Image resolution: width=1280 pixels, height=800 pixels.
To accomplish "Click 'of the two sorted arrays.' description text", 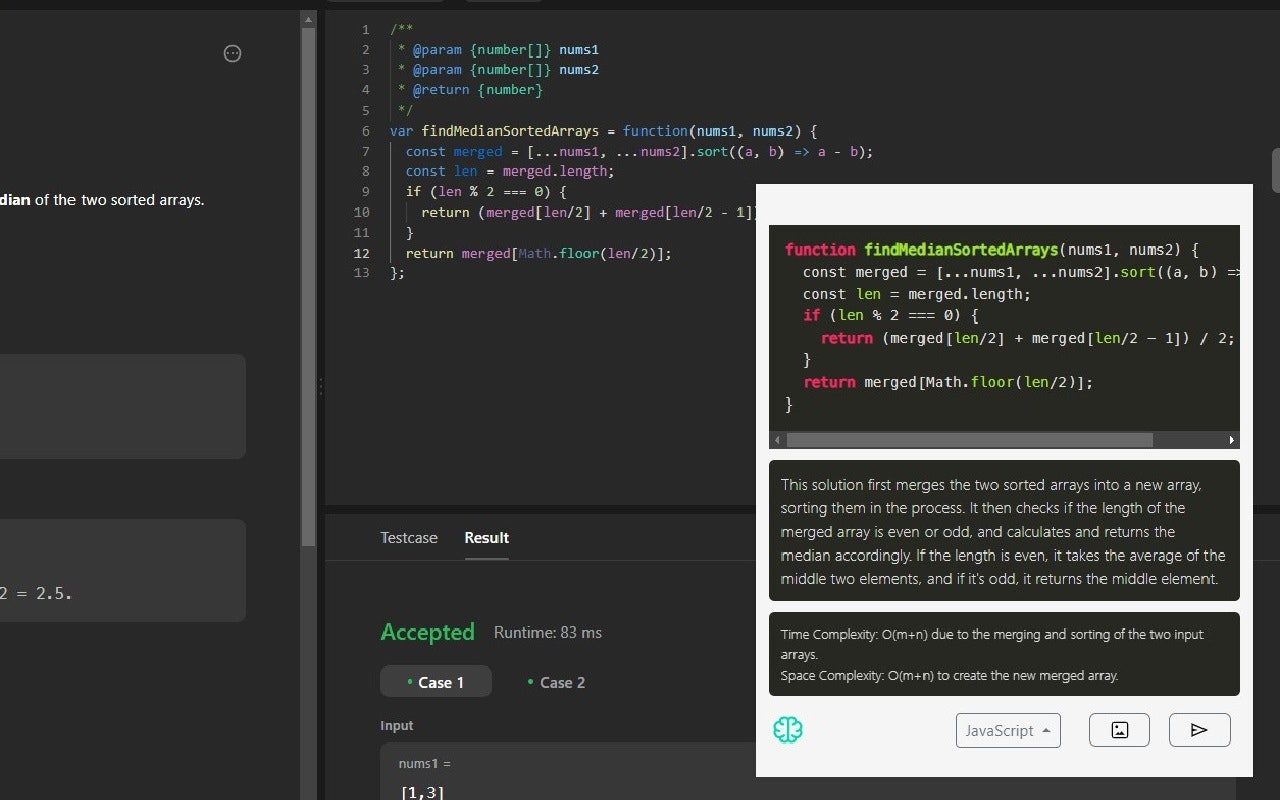I will tap(119, 199).
